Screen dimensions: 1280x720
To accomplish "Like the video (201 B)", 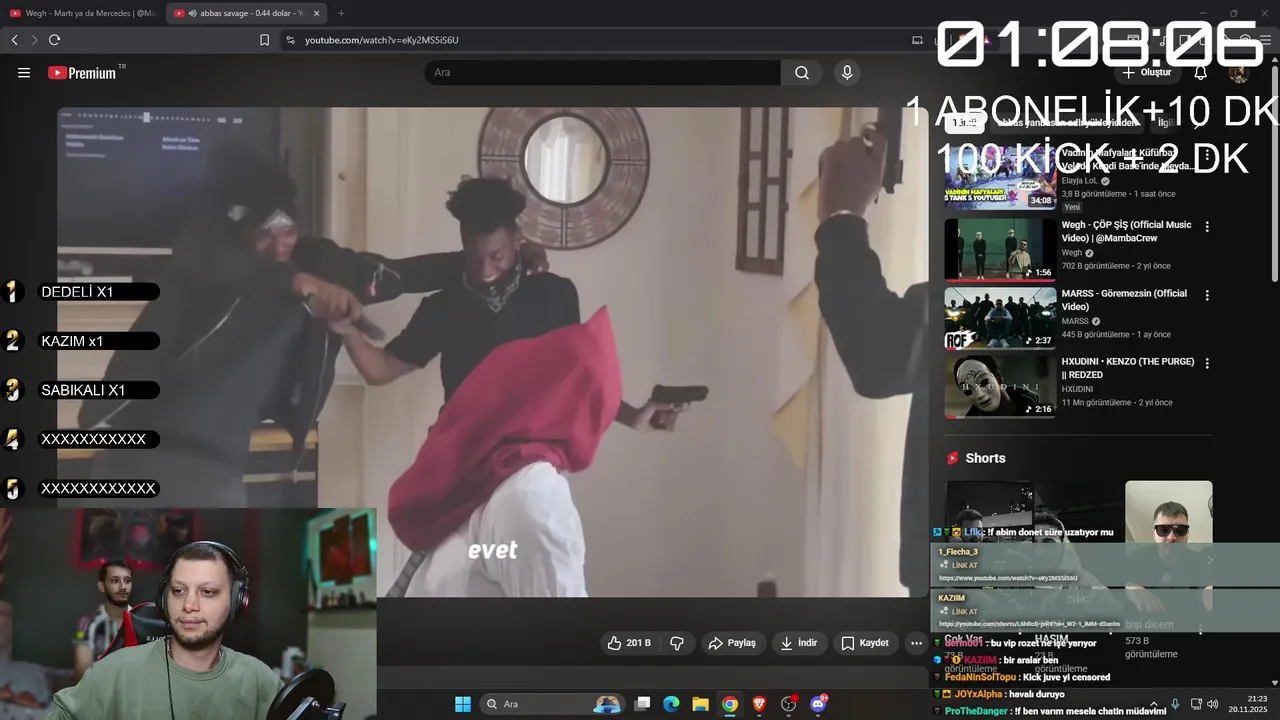I will click(x=629, y=643).
